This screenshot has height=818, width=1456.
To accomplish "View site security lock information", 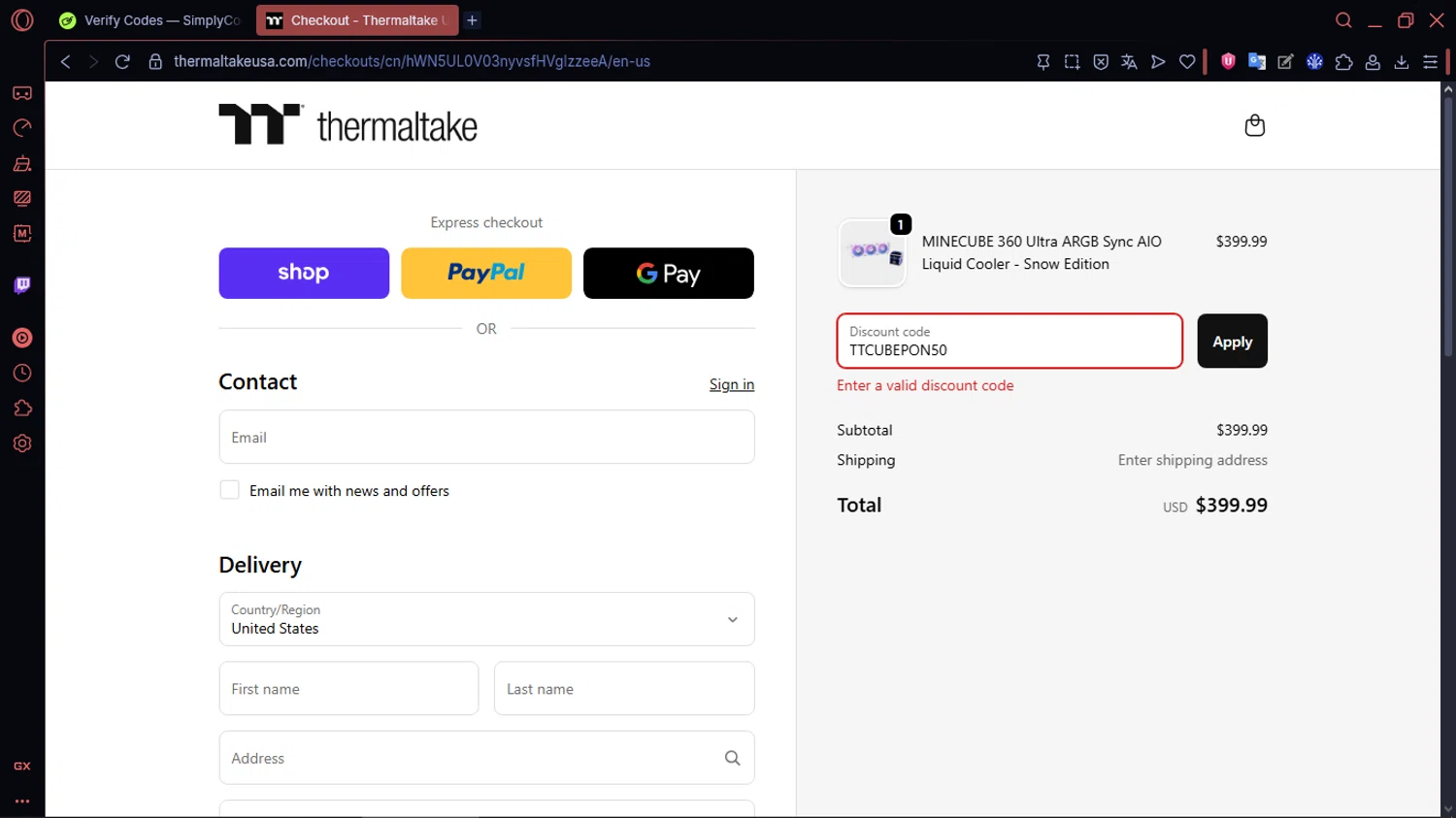I will (155, 61).
